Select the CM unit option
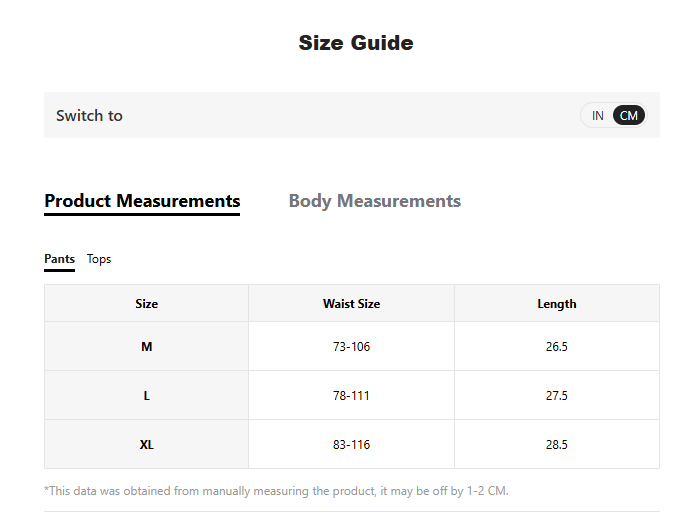This screenshot has height=513, width=691. (629, 116)
